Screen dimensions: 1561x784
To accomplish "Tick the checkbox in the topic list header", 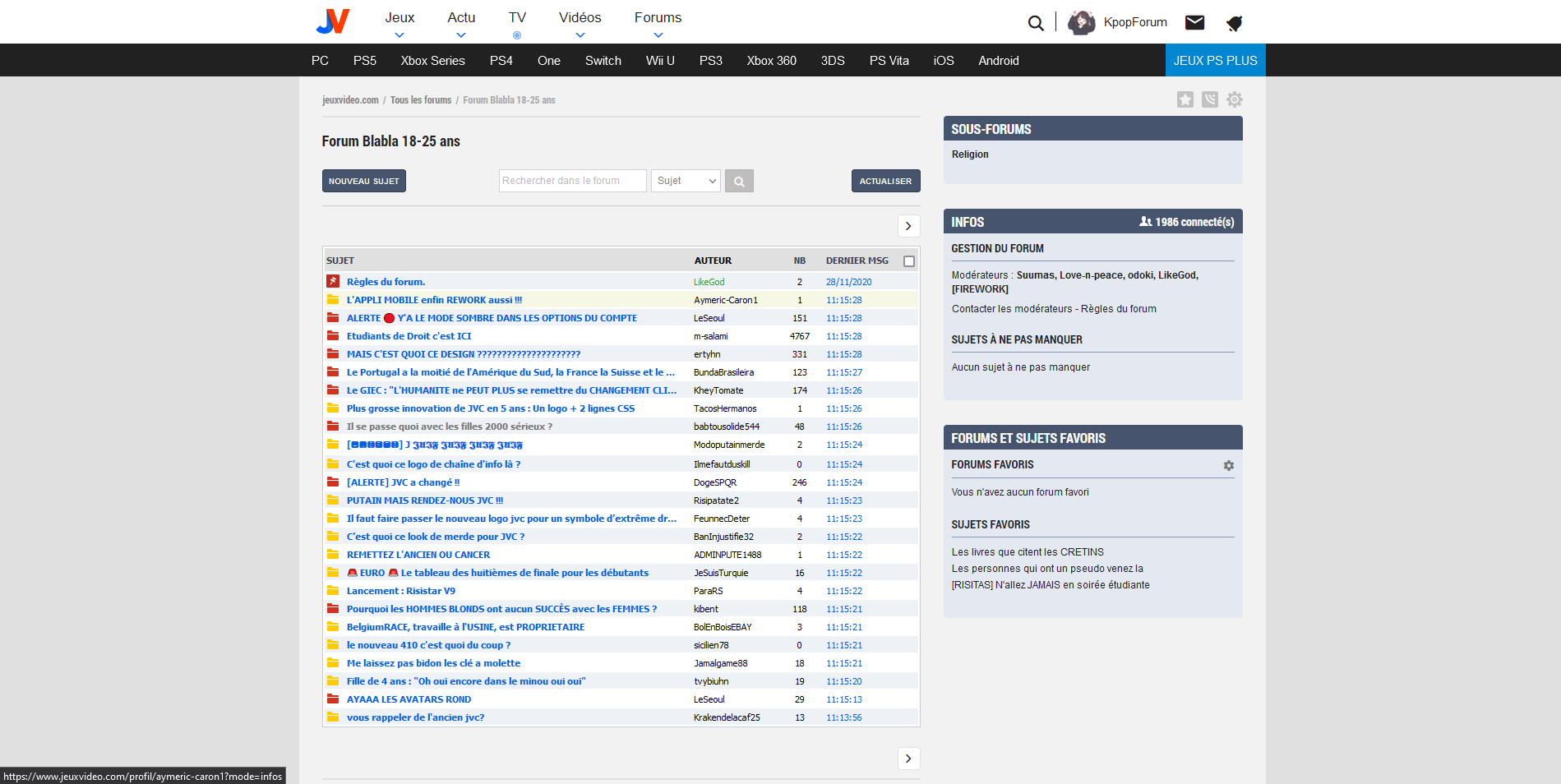I will point(908,261).
